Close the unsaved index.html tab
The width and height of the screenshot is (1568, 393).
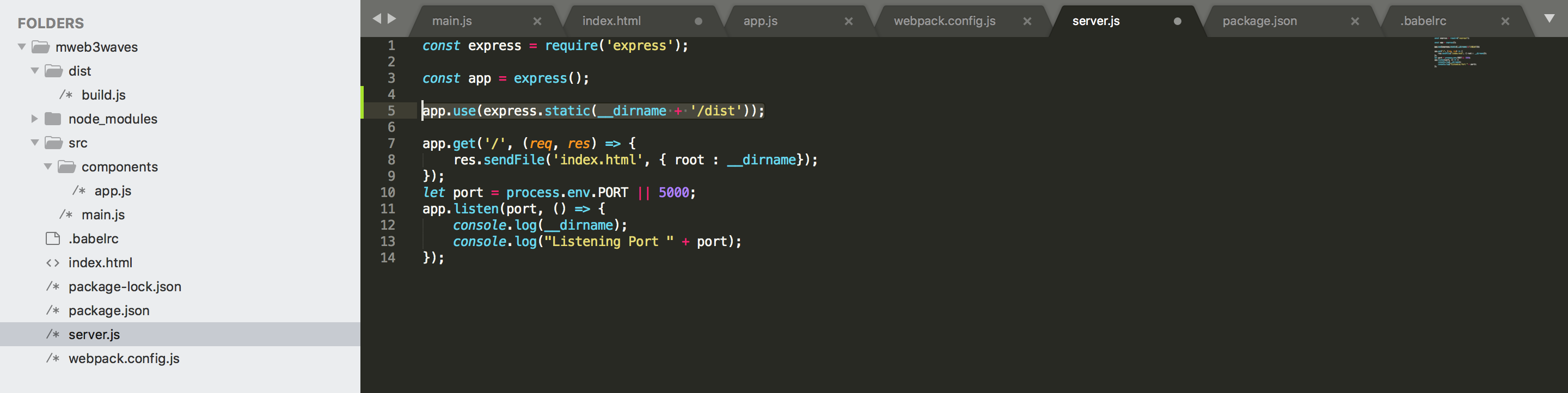click(698, 21)
